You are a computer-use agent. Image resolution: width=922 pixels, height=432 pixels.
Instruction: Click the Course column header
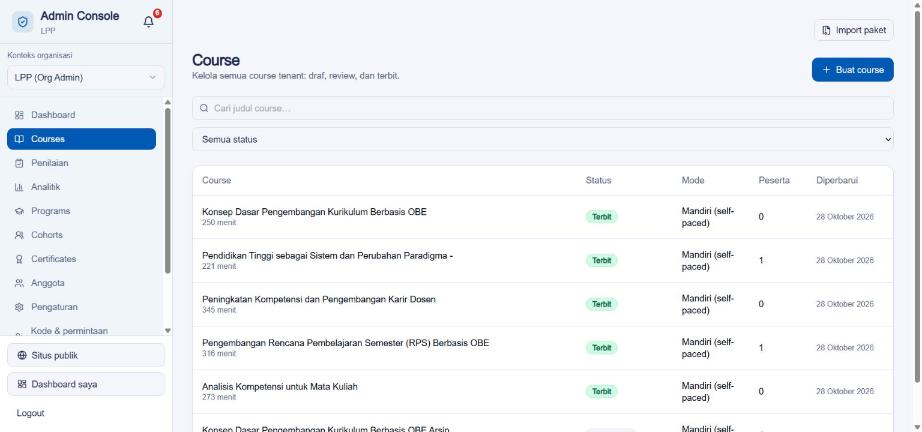pos(216,180)
